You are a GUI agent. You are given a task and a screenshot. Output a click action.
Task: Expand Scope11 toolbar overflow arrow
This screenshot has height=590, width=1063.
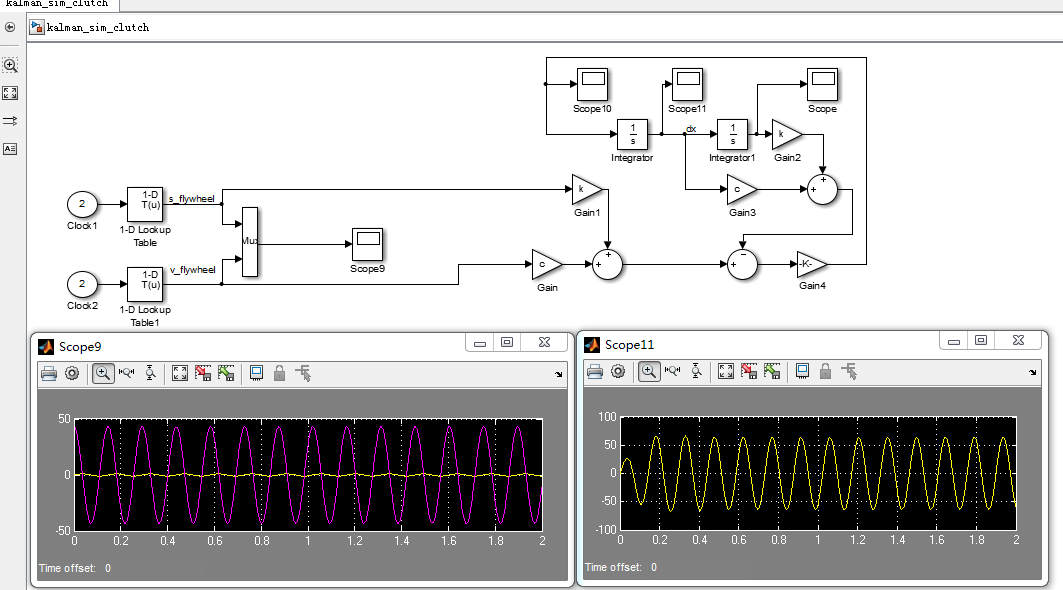tap(1032, 372)
